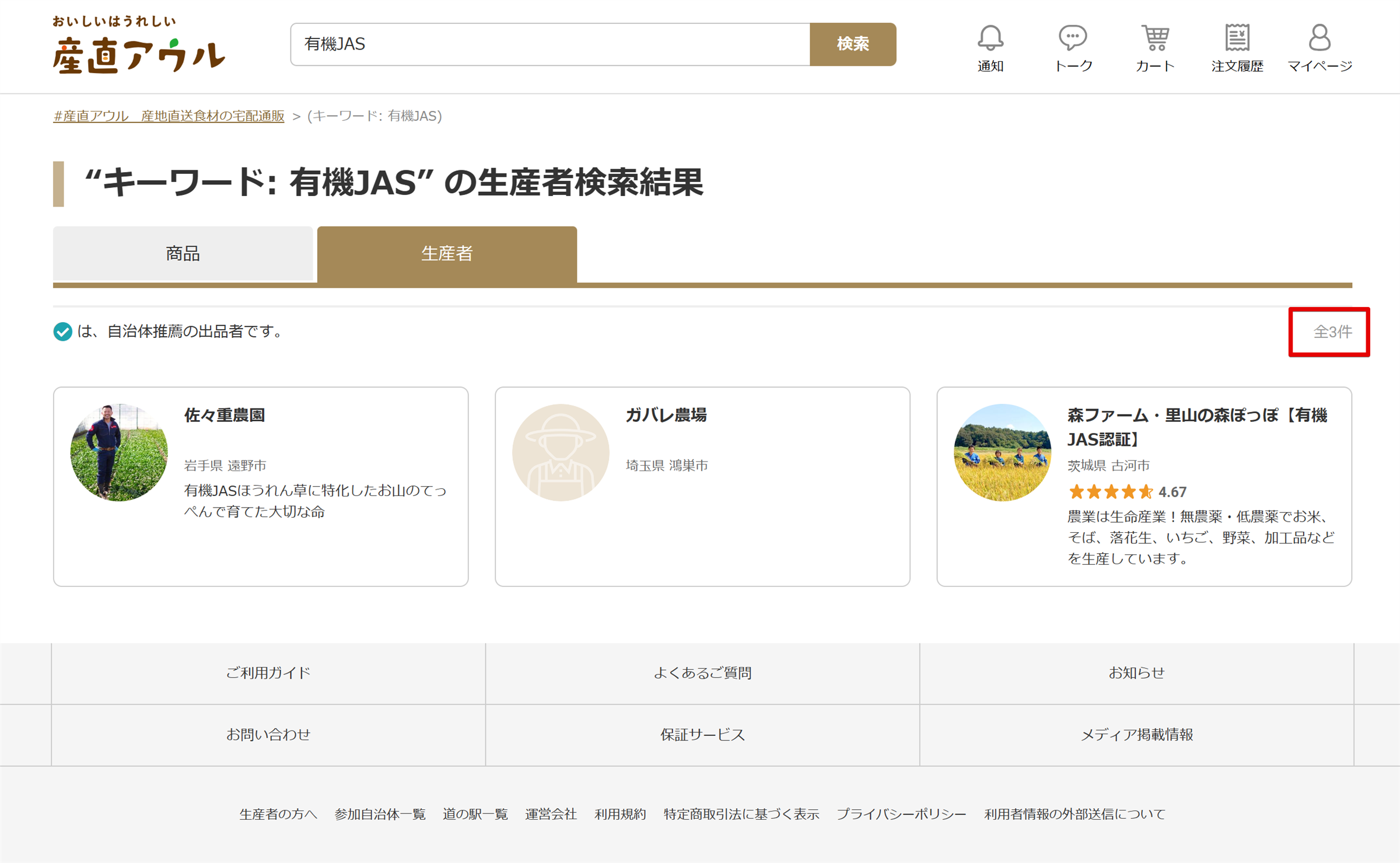Screen dimensions: 1400x863
Task: Click the 茨城県 古河市 location text
Action: (1108, 466)
